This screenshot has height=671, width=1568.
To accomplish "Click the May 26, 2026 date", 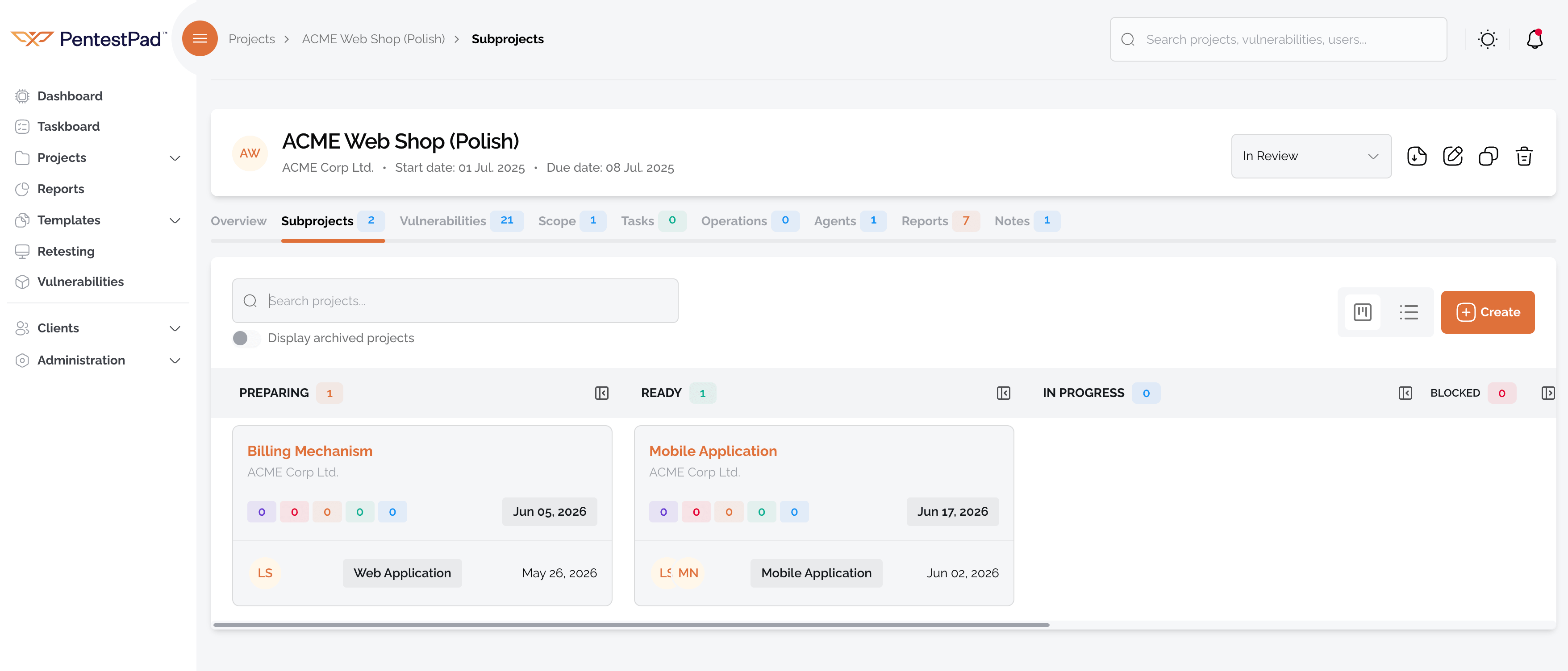I will point(559,573).
